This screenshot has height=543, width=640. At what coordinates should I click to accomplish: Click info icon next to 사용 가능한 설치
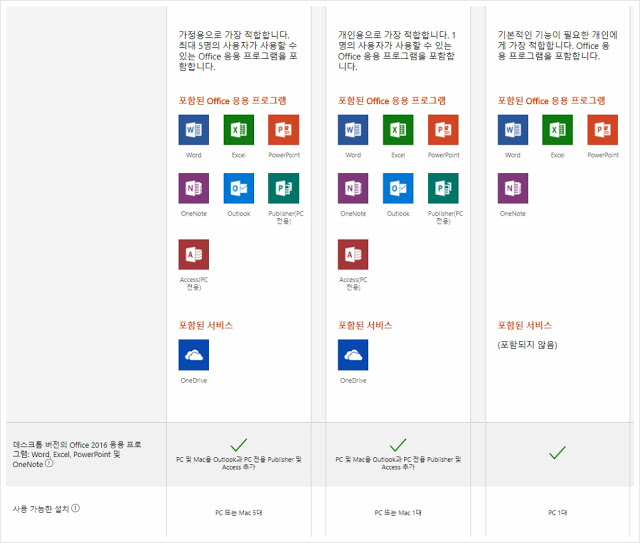(x=76, y=508)
